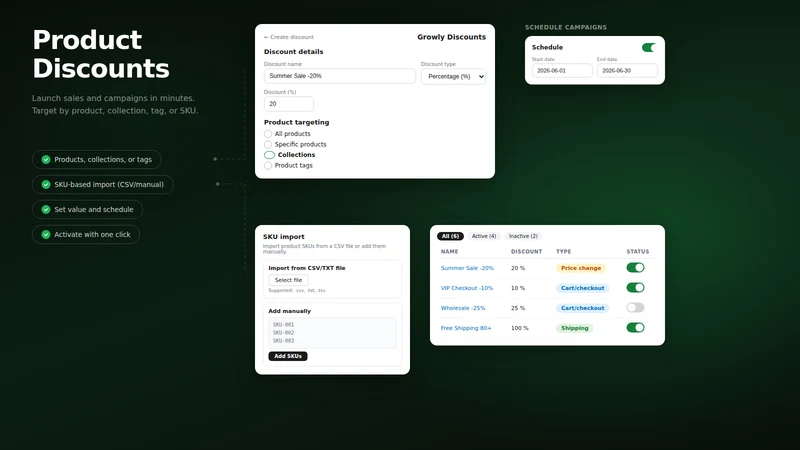Viewport: 800px width, 450px height.
Task: Toggle status switch for Free Shipping 80+
Action: pyautogui.click(x=635, y=328)
